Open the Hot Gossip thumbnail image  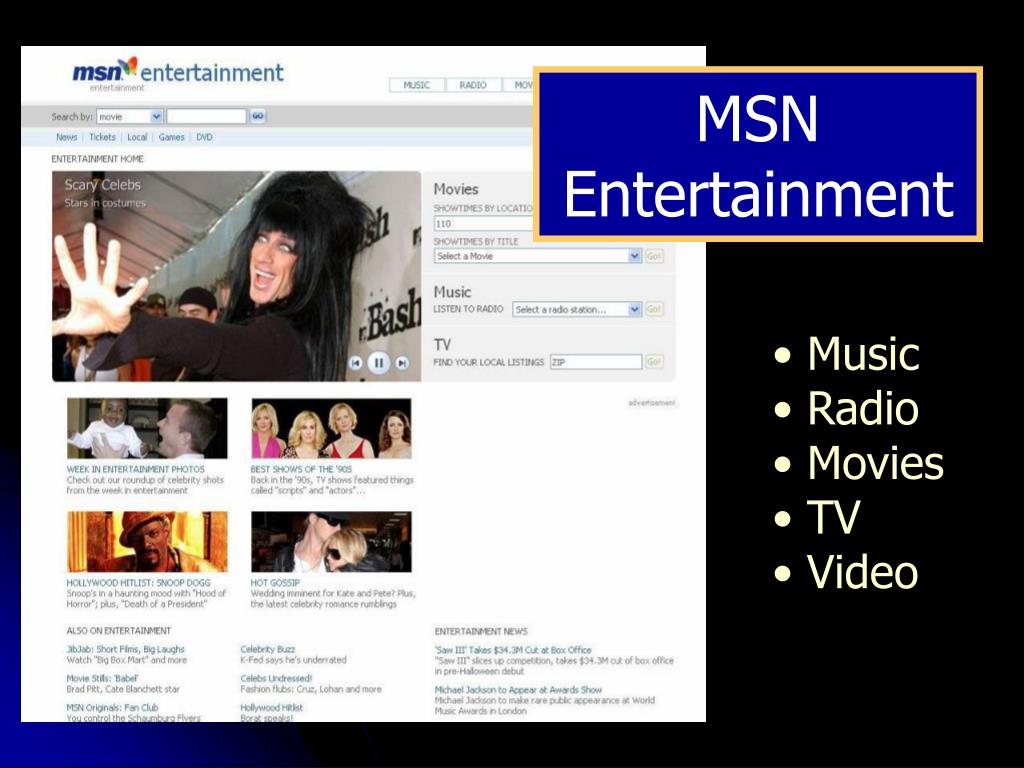(332, 542)
